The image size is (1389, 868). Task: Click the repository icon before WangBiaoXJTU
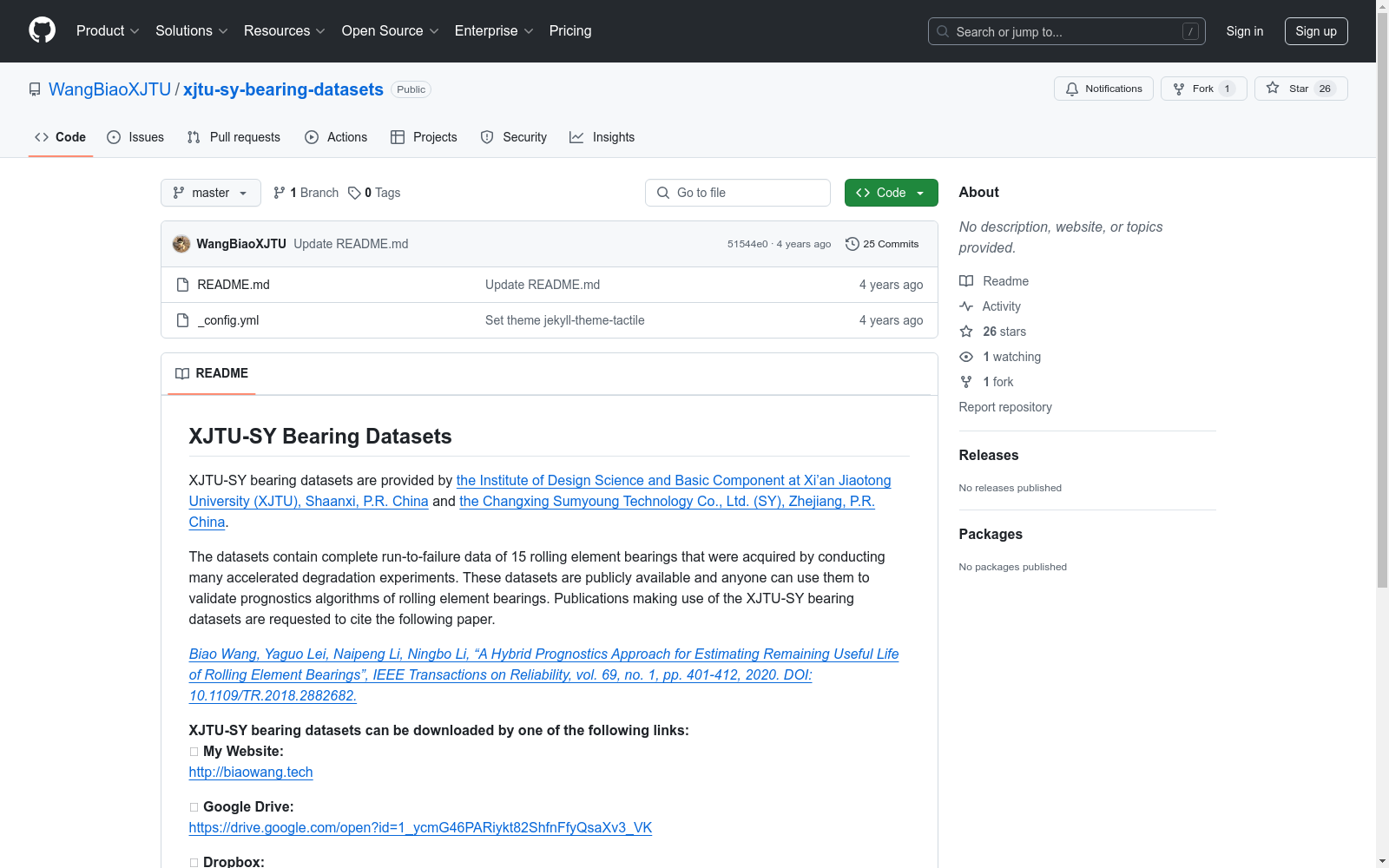point(35,89)
